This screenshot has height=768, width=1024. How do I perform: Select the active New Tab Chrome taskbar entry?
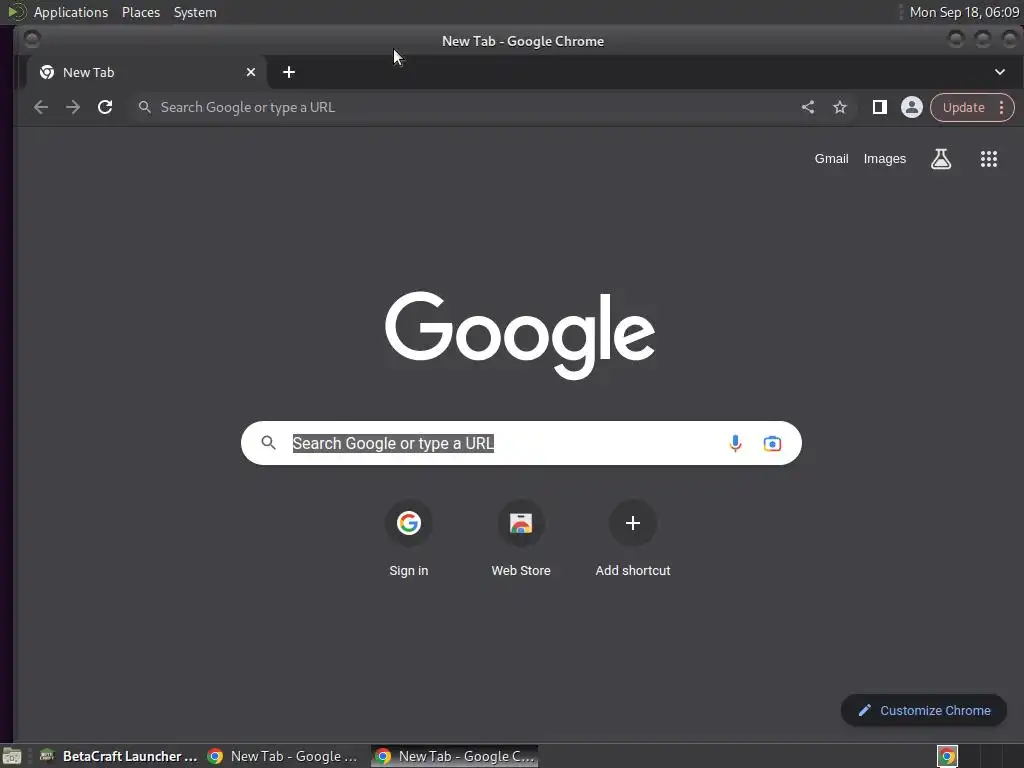(455, 756)
